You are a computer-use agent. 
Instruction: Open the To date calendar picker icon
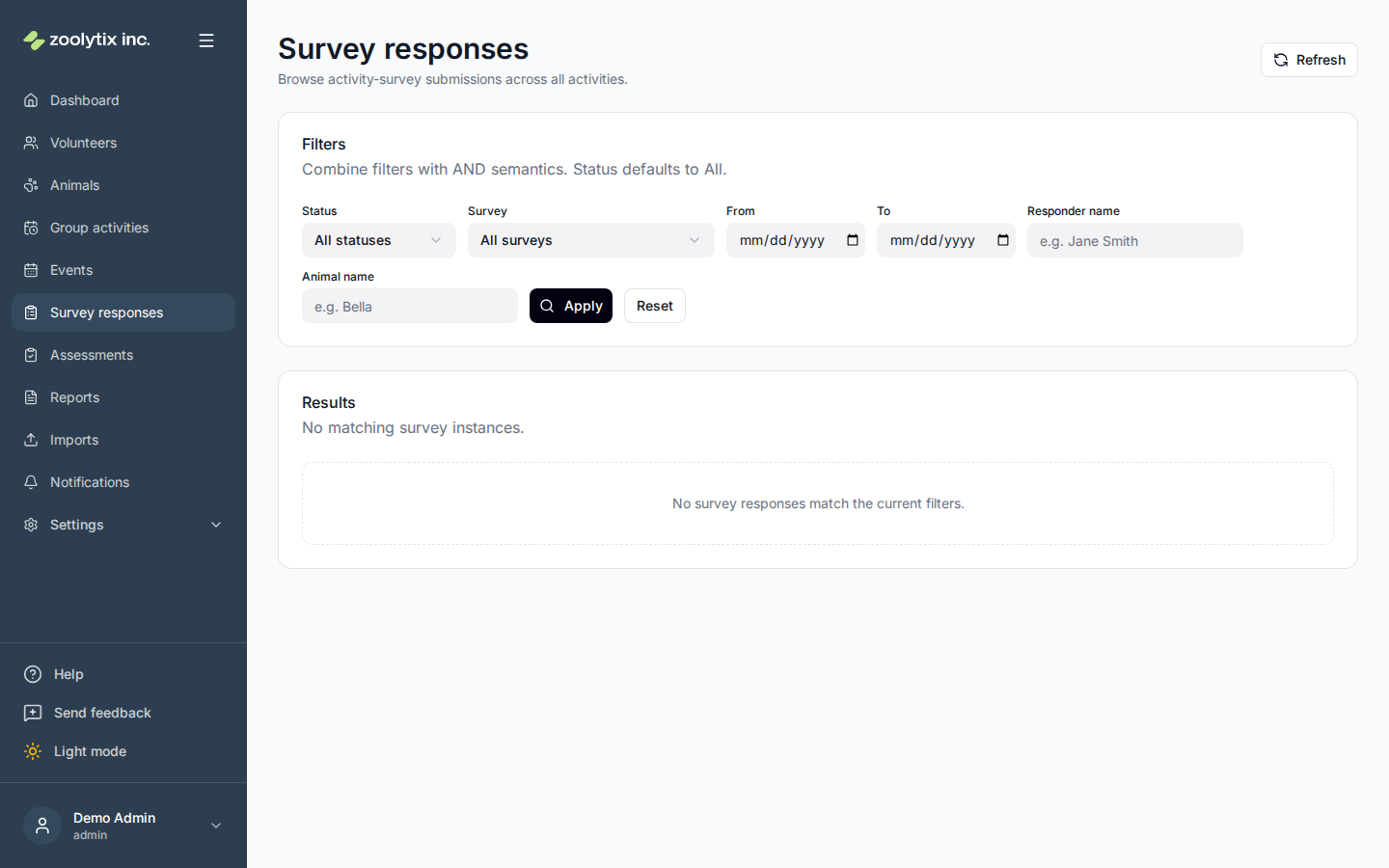(x=1003, y=240)
